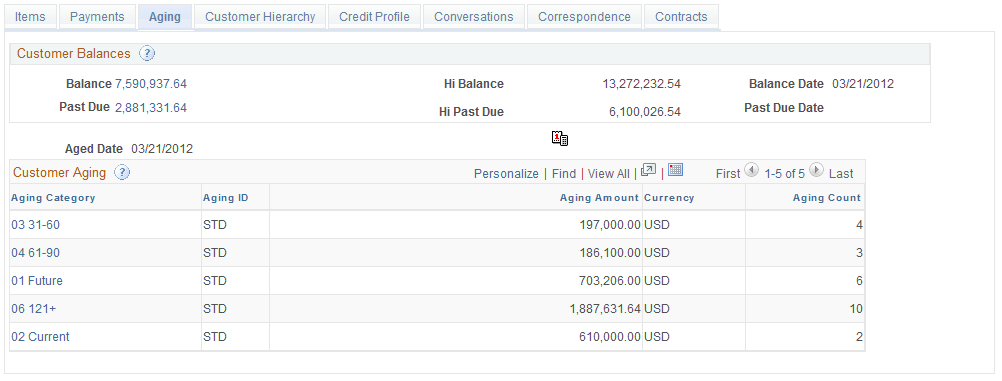Open the Correspondence tab
Viewport: 1002px width, 381px height.
(584, 17)
